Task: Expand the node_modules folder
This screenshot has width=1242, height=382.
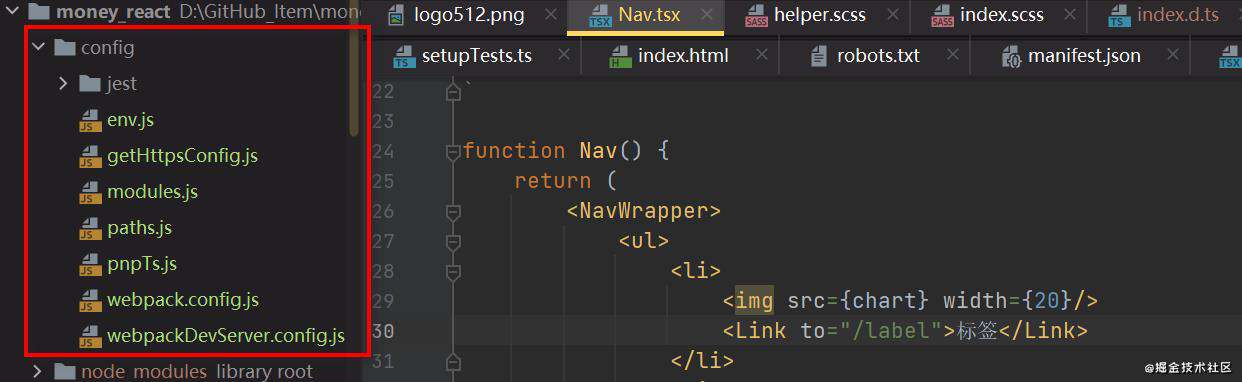Action: tap(38, 371)
